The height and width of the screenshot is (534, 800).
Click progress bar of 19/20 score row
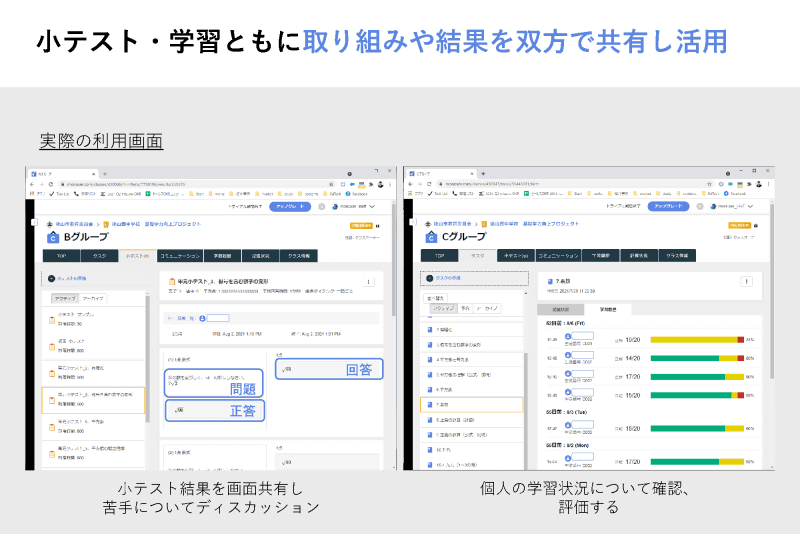coord(697,340)
